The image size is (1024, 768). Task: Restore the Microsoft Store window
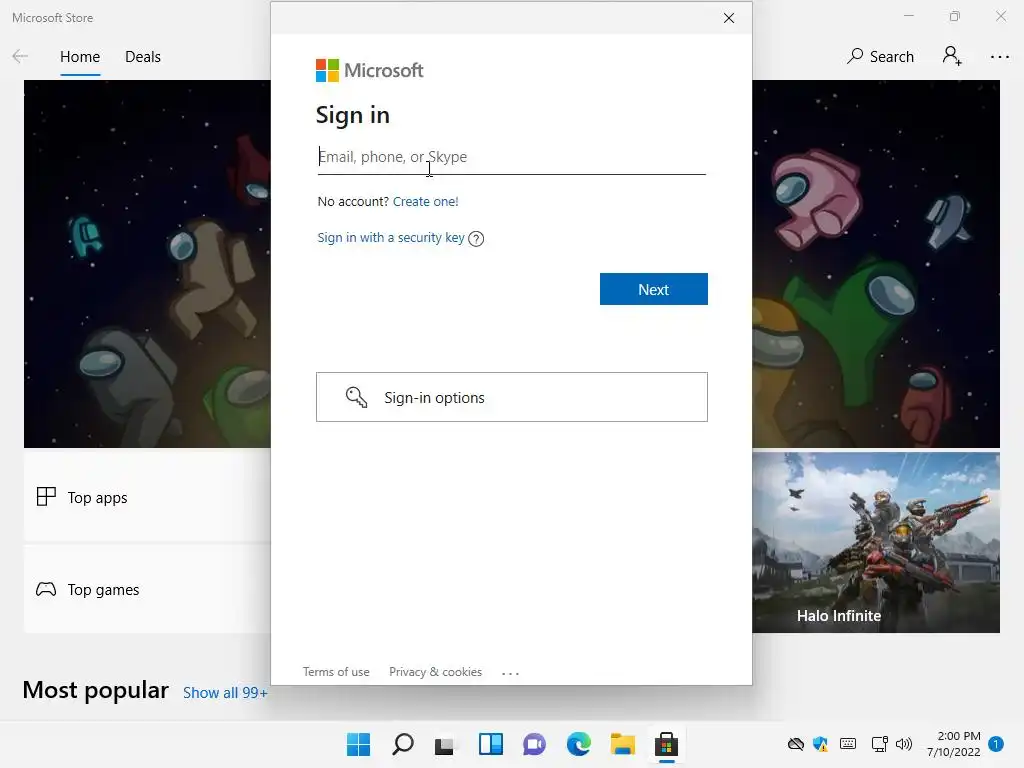[955, 16]
